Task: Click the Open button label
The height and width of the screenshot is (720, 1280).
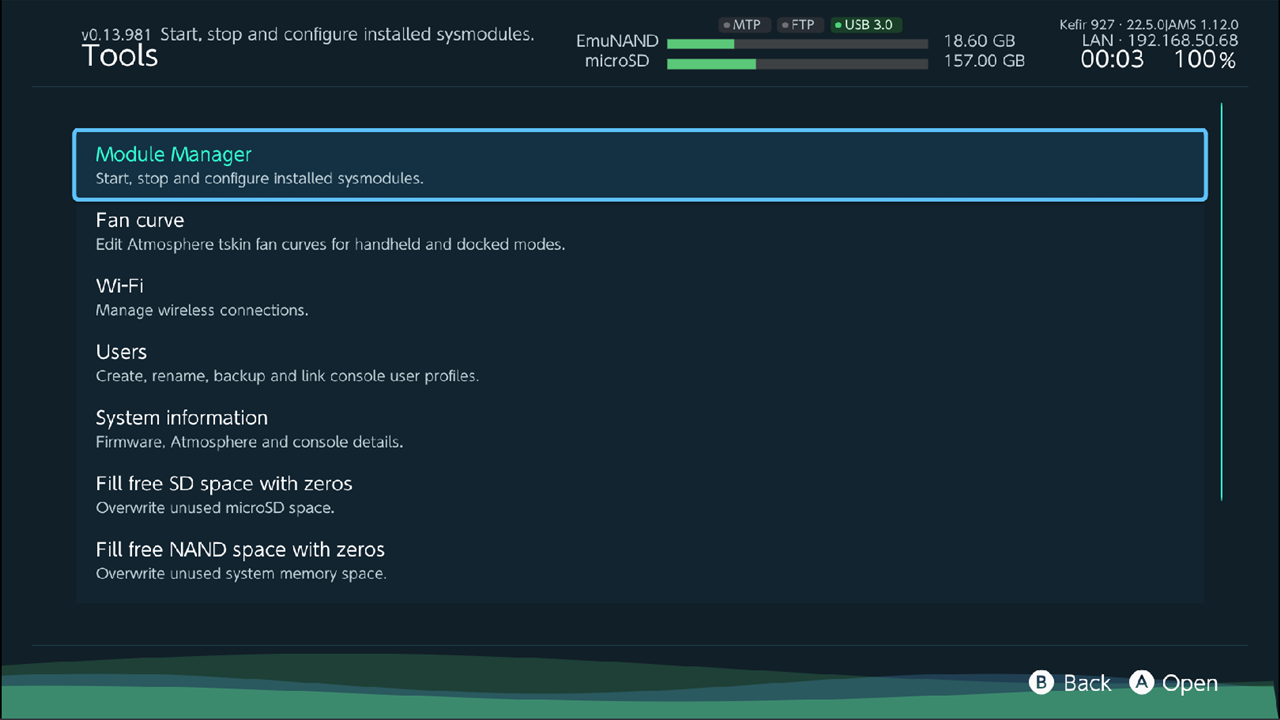Action: pyautogui.click(x=1190, y=683)
